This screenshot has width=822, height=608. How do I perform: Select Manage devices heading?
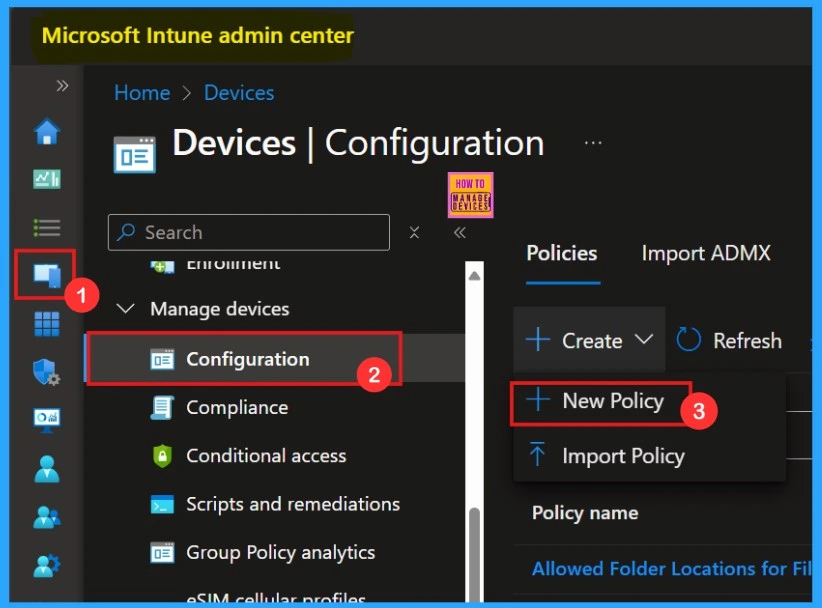220,309
